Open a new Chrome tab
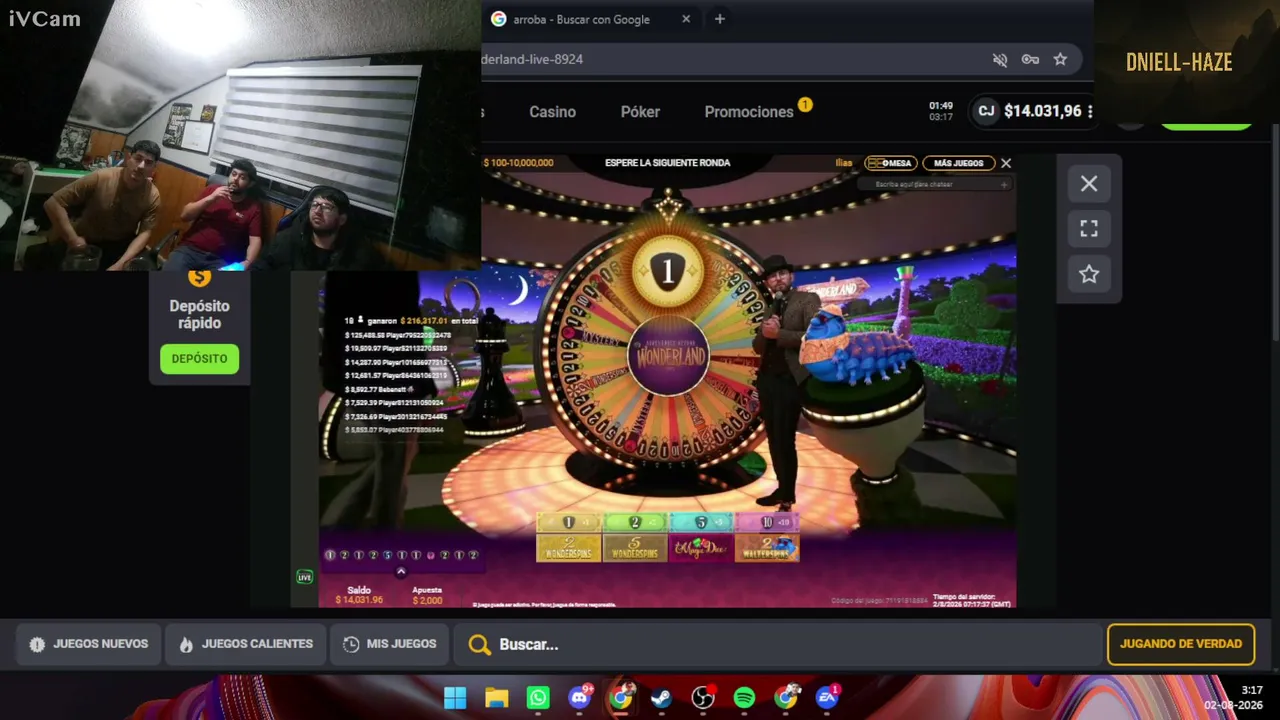1280x720 pixels. coord(719,19)
